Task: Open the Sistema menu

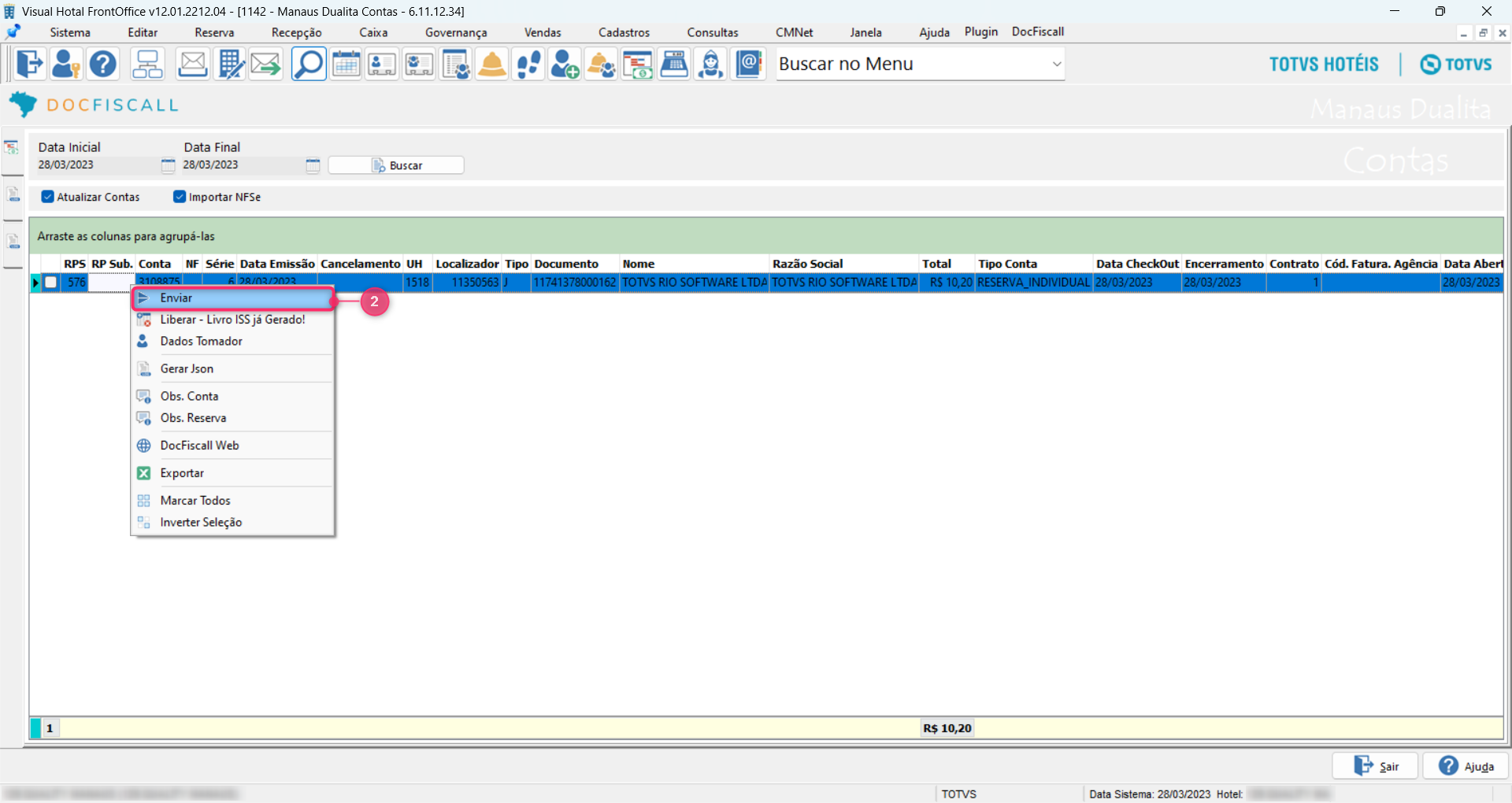Action: click(70, 32)
